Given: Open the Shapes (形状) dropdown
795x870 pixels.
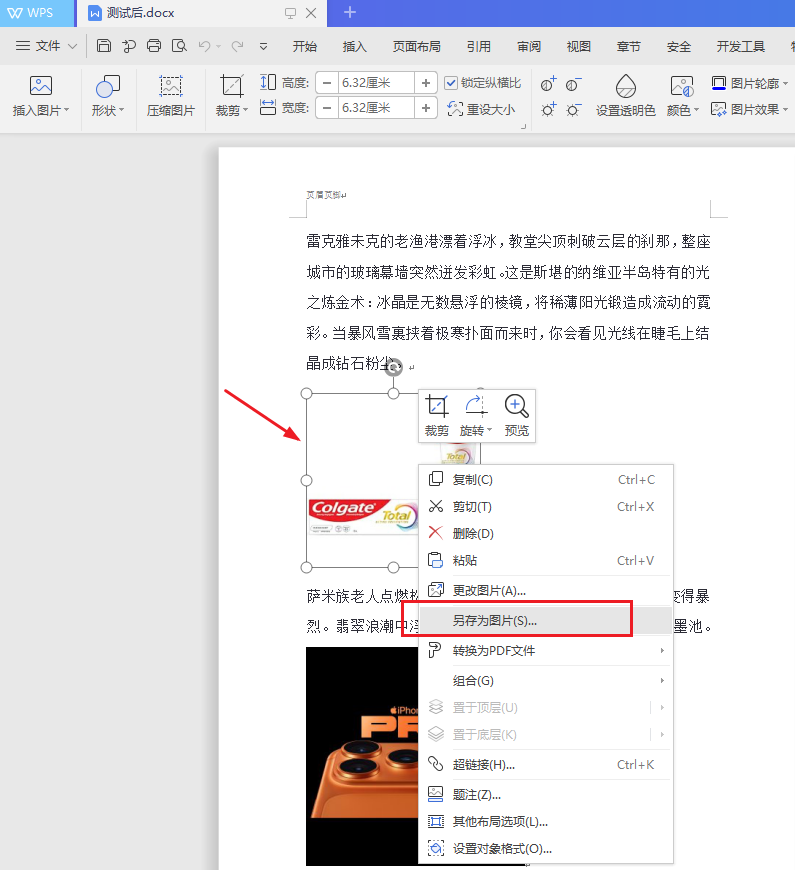Looking at the screenshot, I should point(108,97).
